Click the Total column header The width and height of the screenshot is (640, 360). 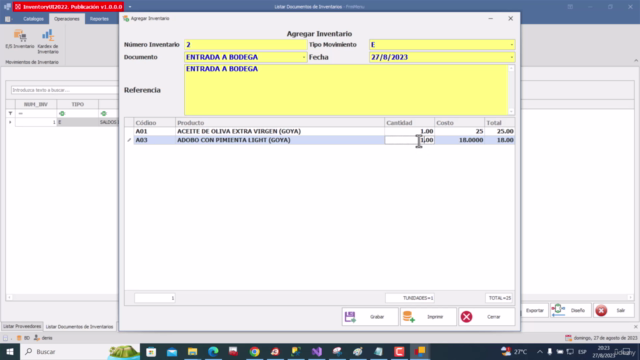pyautogui.click(x=500, y=122)
